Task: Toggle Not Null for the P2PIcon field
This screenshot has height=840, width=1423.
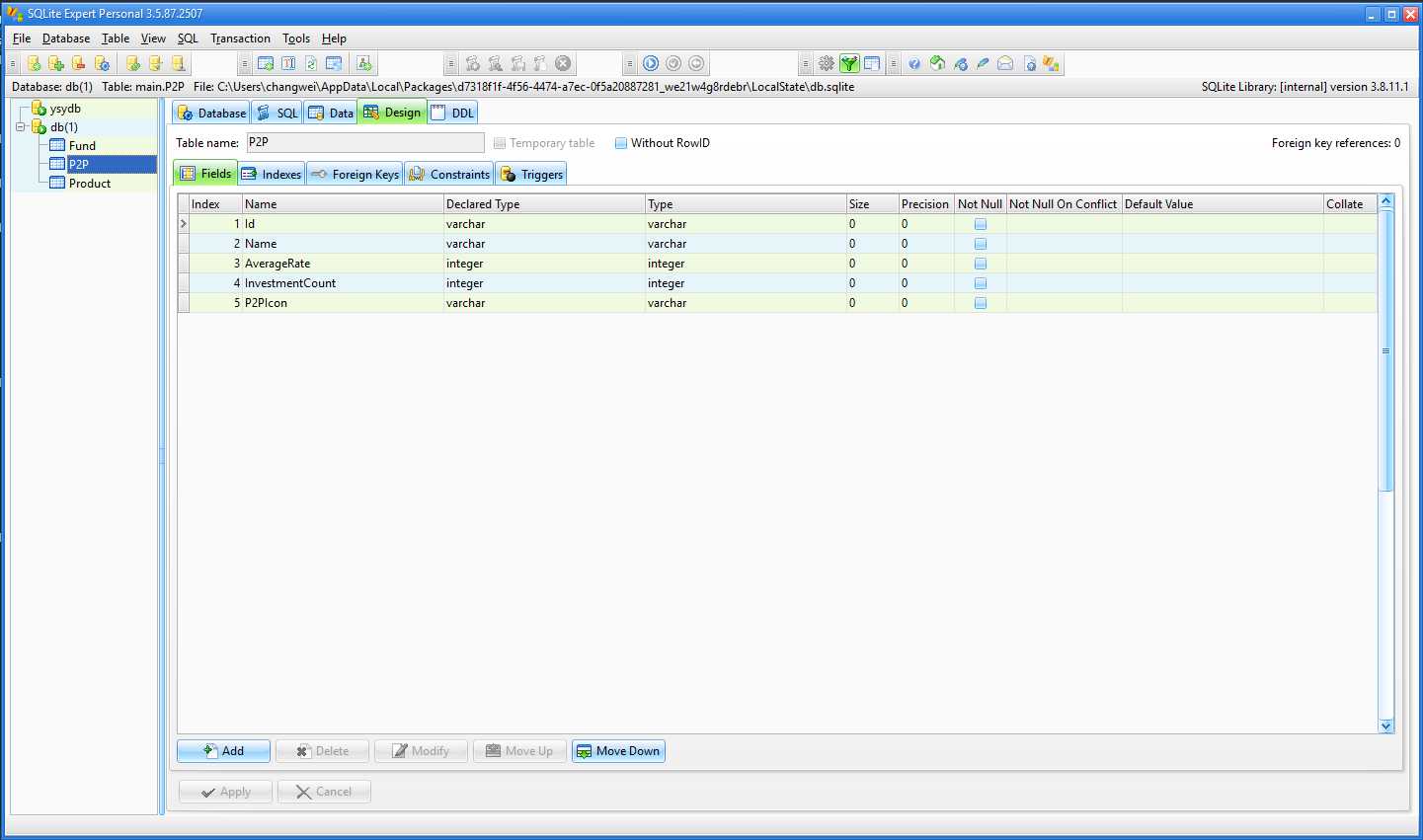Action: (x=981, y=303)
